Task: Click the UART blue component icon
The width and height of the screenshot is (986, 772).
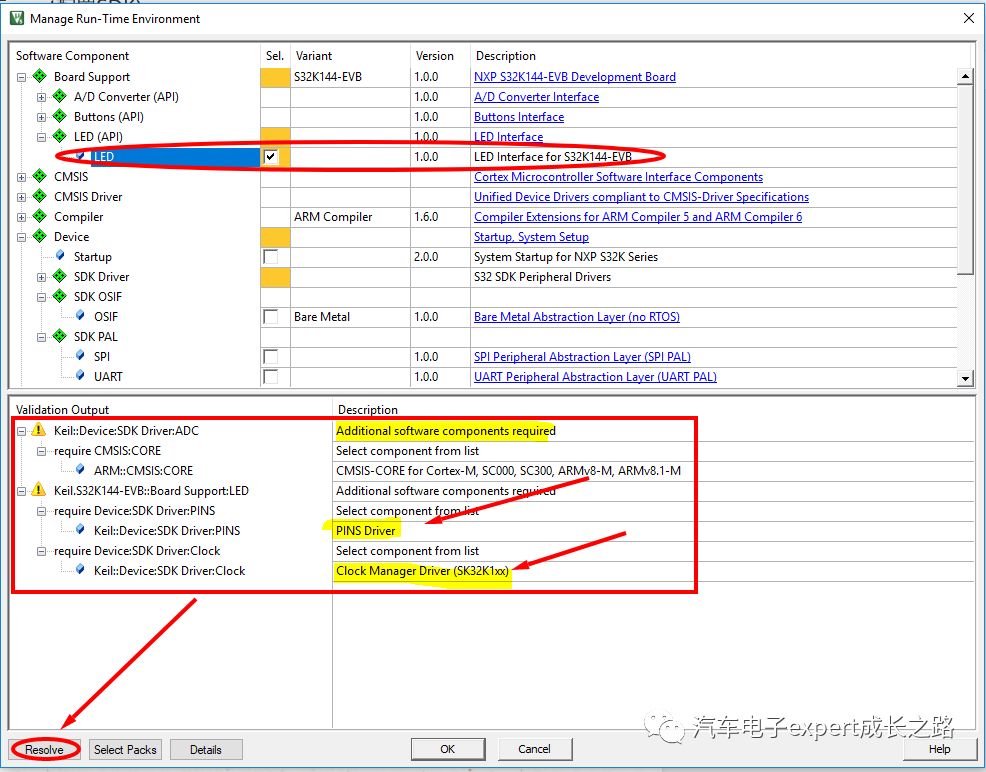Action: pos(80,375)
